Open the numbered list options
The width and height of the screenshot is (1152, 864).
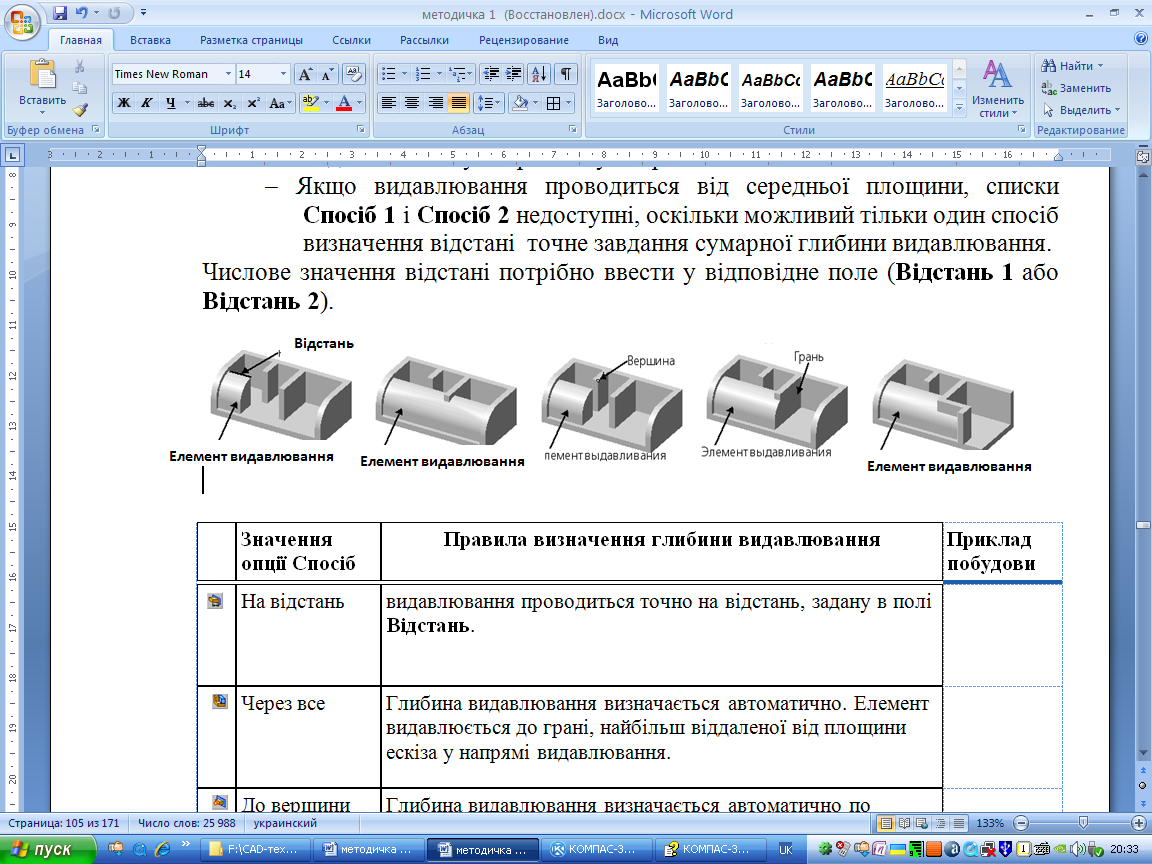pos(439,74)
